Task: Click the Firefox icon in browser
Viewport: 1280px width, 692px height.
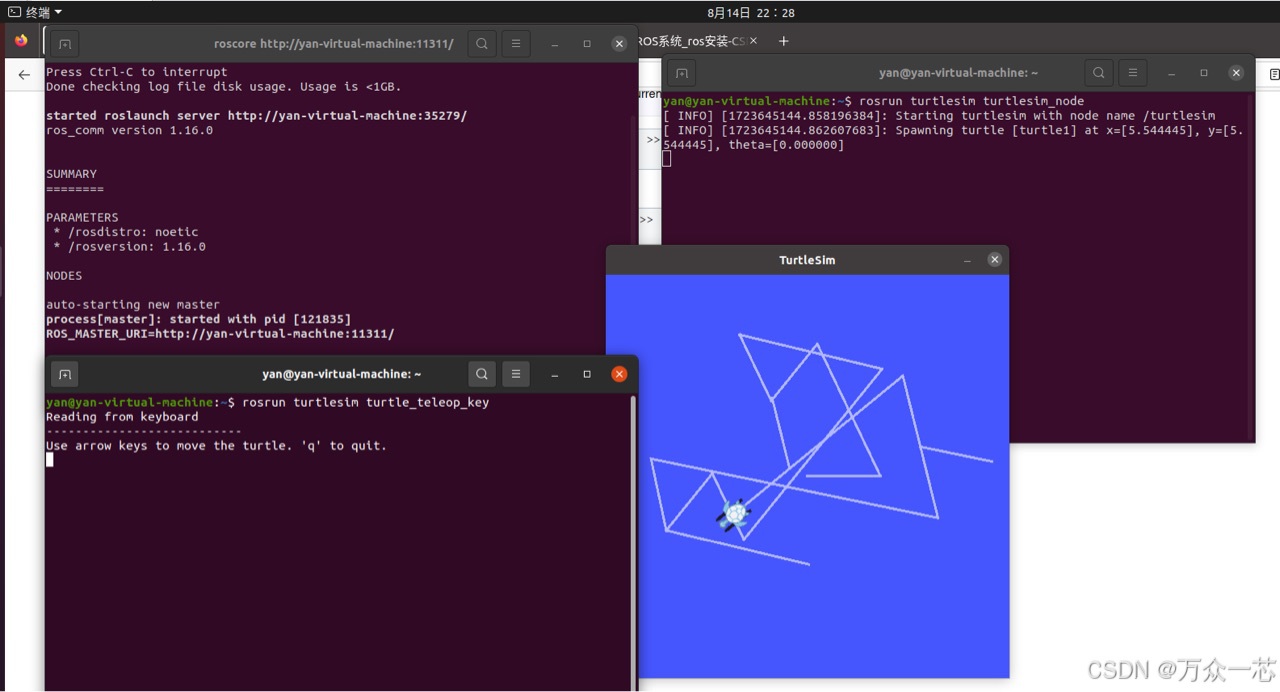Action: (21, 41)
